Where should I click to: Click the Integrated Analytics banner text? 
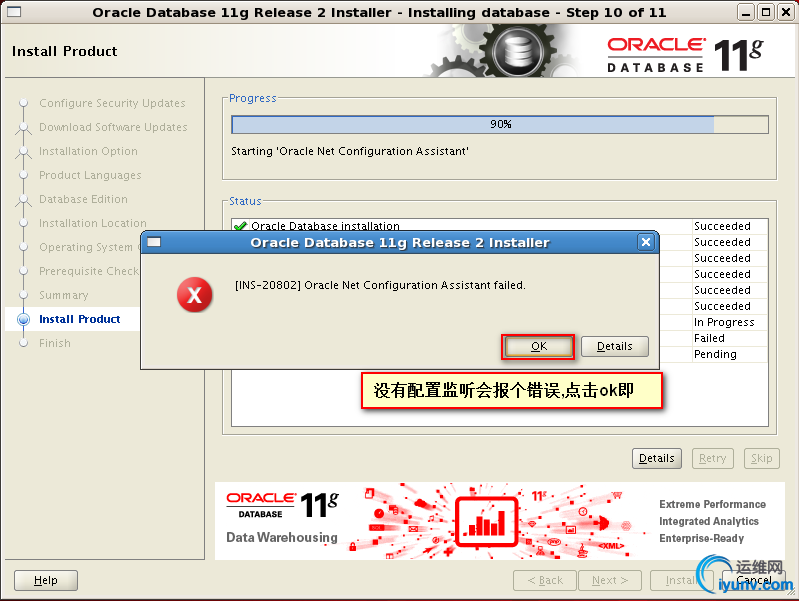click(x=708, y=521)
